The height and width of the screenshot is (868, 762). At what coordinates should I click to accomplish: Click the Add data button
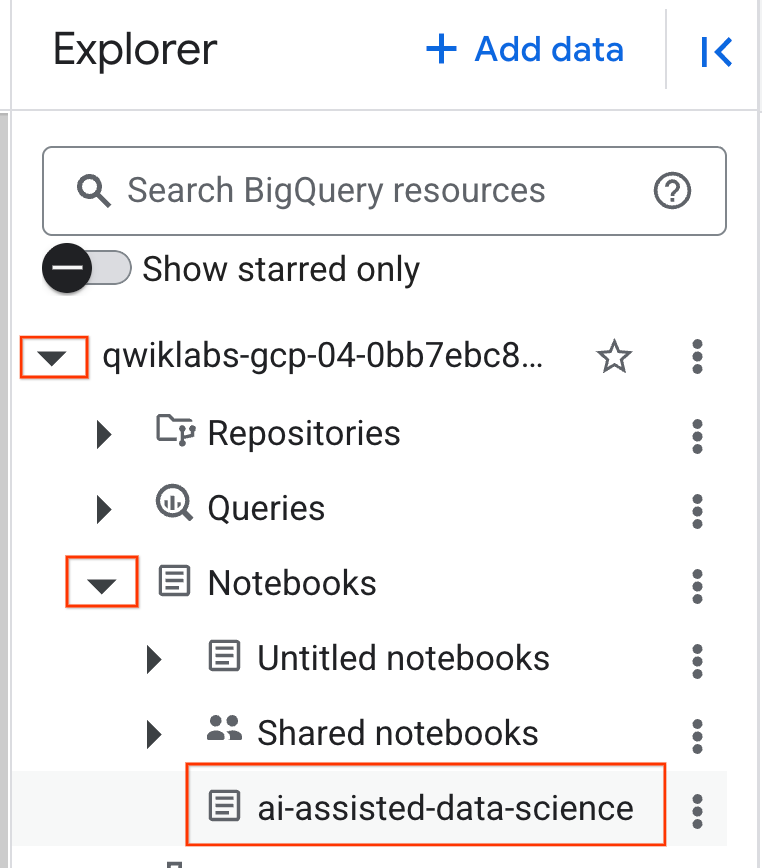tap(524, 51)
